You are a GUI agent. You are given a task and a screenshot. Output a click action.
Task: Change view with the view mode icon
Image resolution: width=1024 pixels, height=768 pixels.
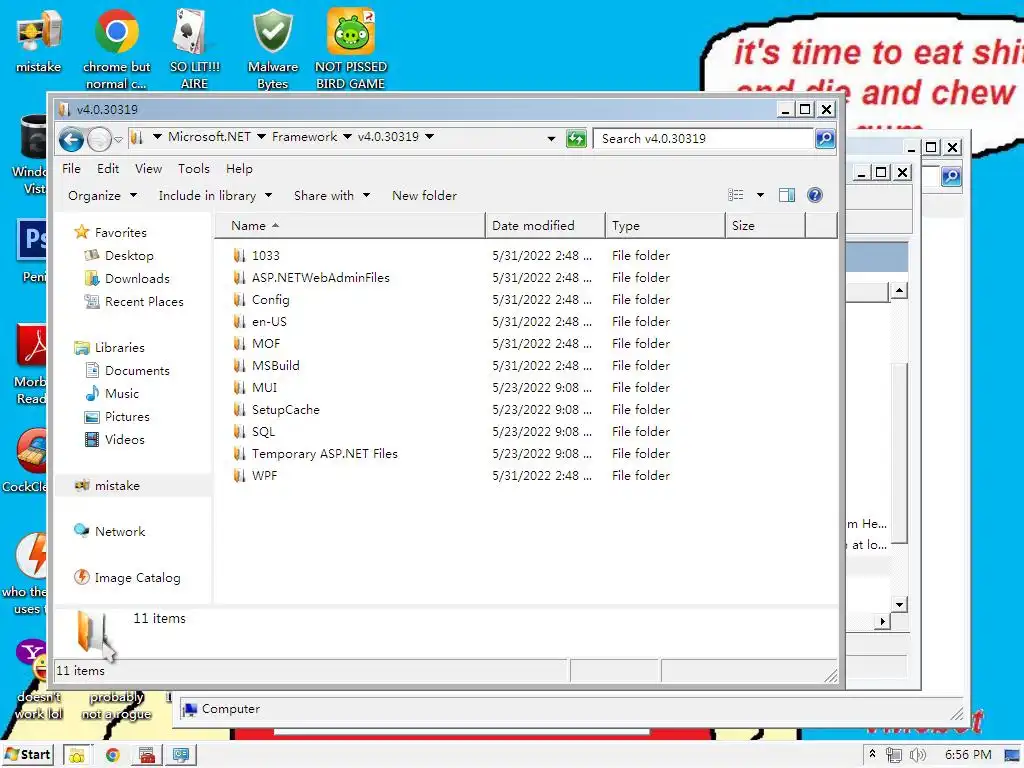coord(736,195)
